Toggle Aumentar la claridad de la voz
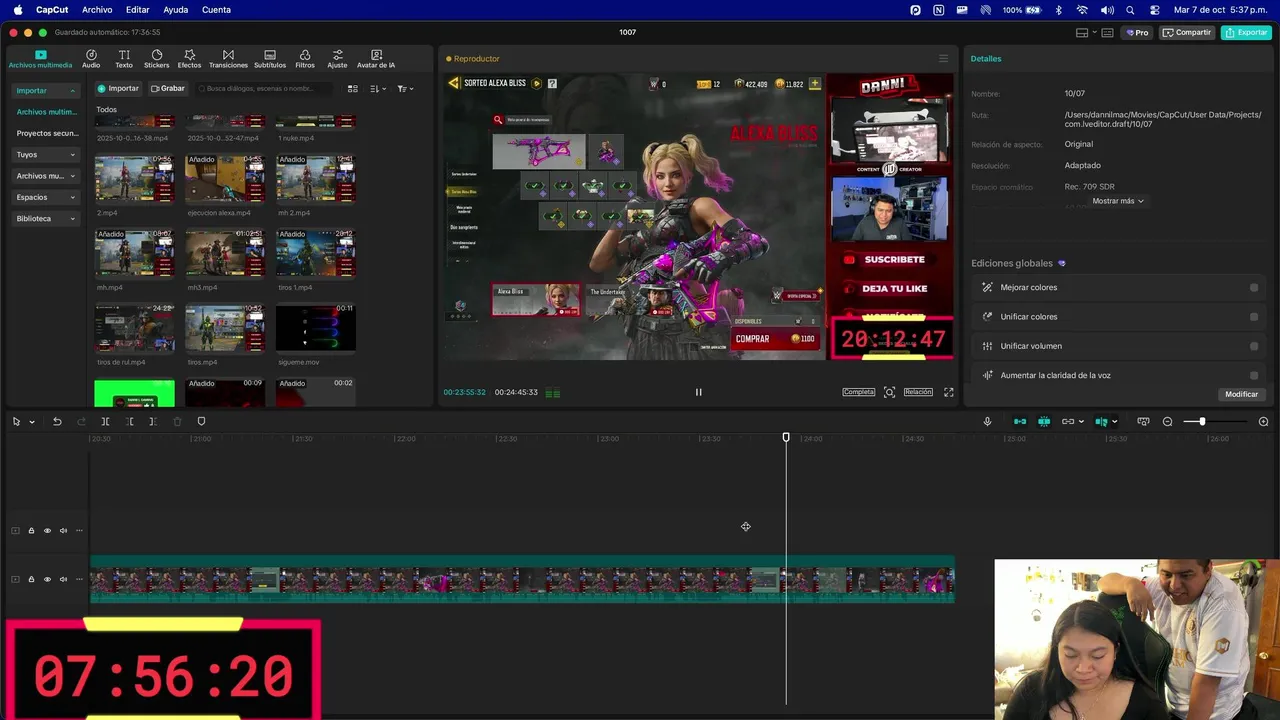This screenshot has height=720, width=1280. click(1254, 375)
